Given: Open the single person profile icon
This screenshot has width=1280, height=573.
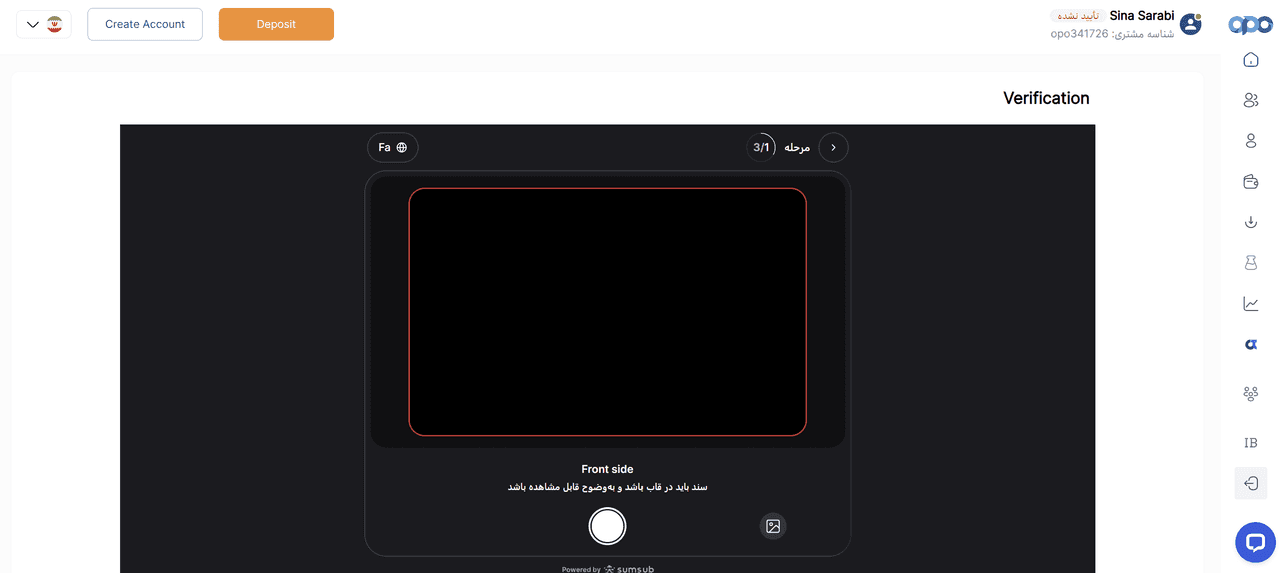Looking at the screenshot, I should point(1250,141).
